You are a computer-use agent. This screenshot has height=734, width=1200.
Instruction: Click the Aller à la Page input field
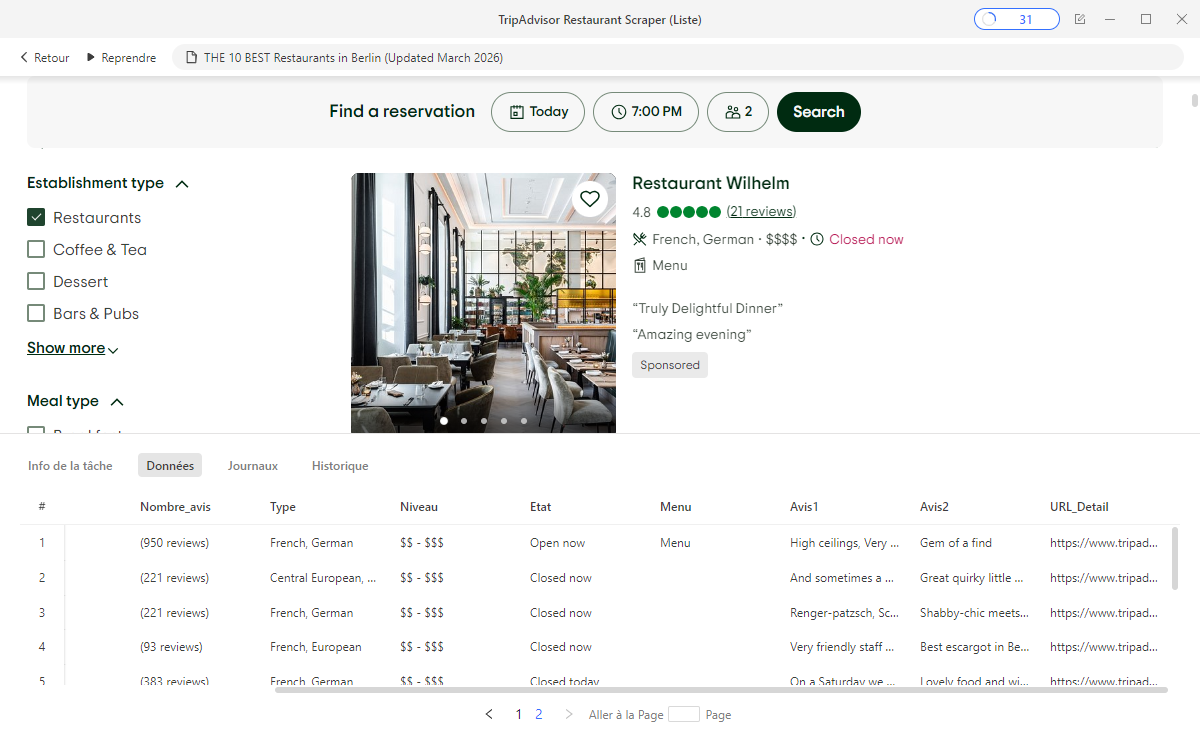685,714
